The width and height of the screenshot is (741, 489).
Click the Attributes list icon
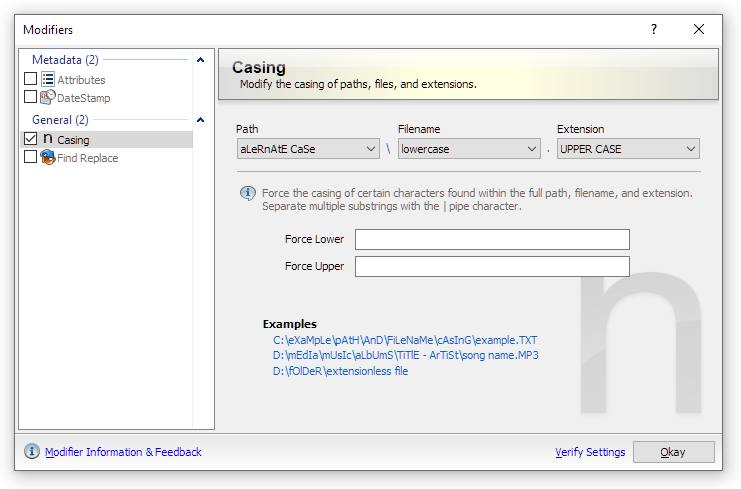coord(47,79)
